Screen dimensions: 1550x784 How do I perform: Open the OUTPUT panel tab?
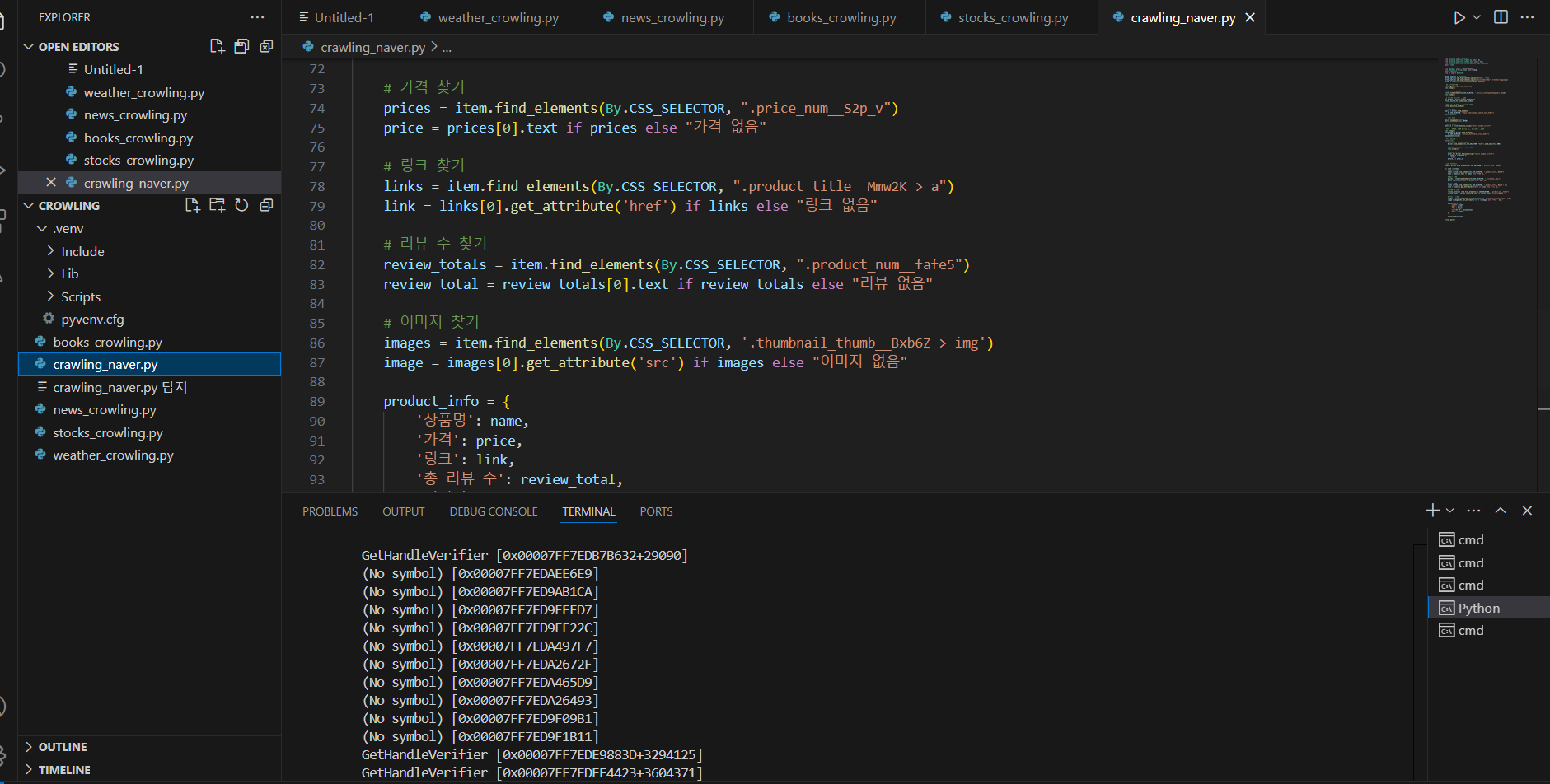404,511
